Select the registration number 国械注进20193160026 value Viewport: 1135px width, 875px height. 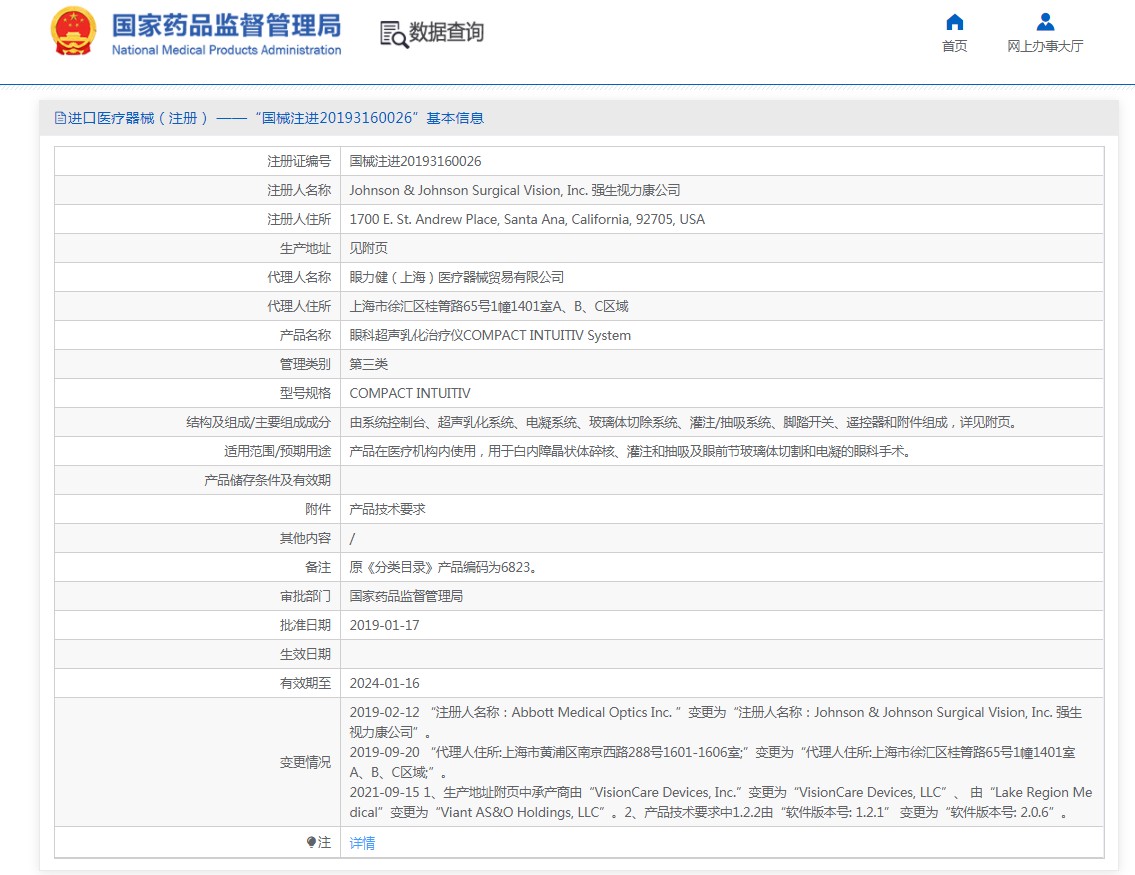pos(415,161)
